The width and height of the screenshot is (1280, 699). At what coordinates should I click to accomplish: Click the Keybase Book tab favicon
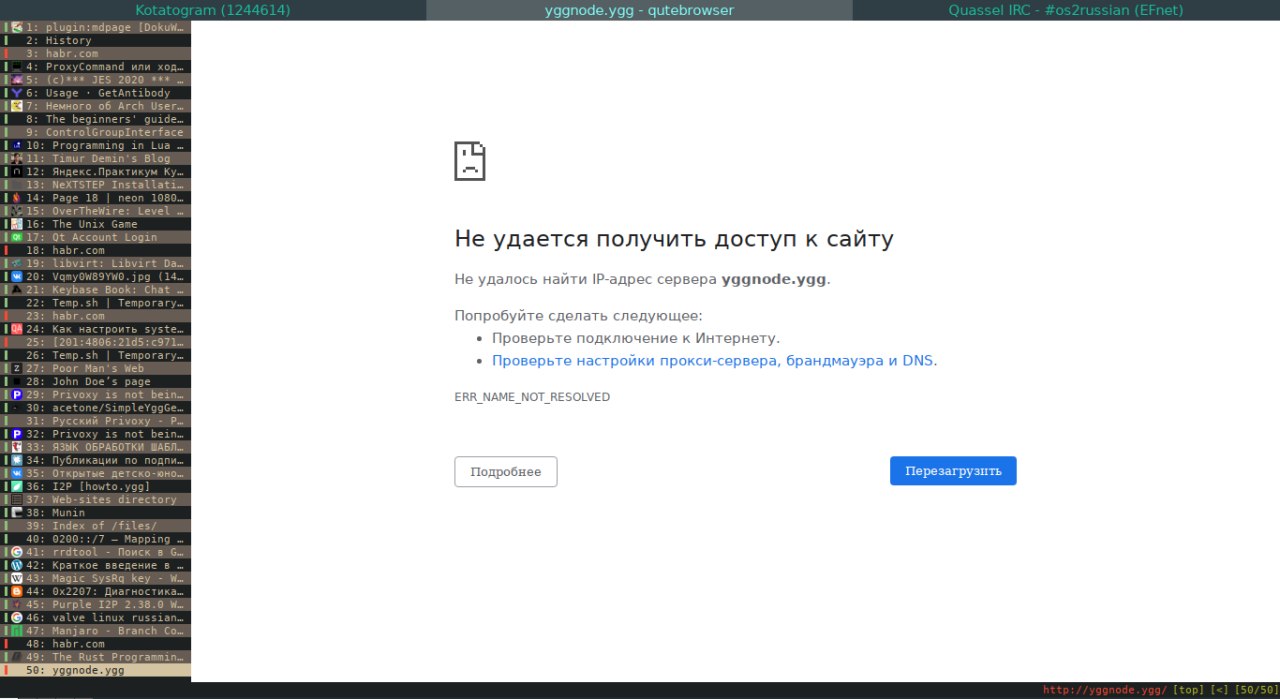tap(17, 289)
